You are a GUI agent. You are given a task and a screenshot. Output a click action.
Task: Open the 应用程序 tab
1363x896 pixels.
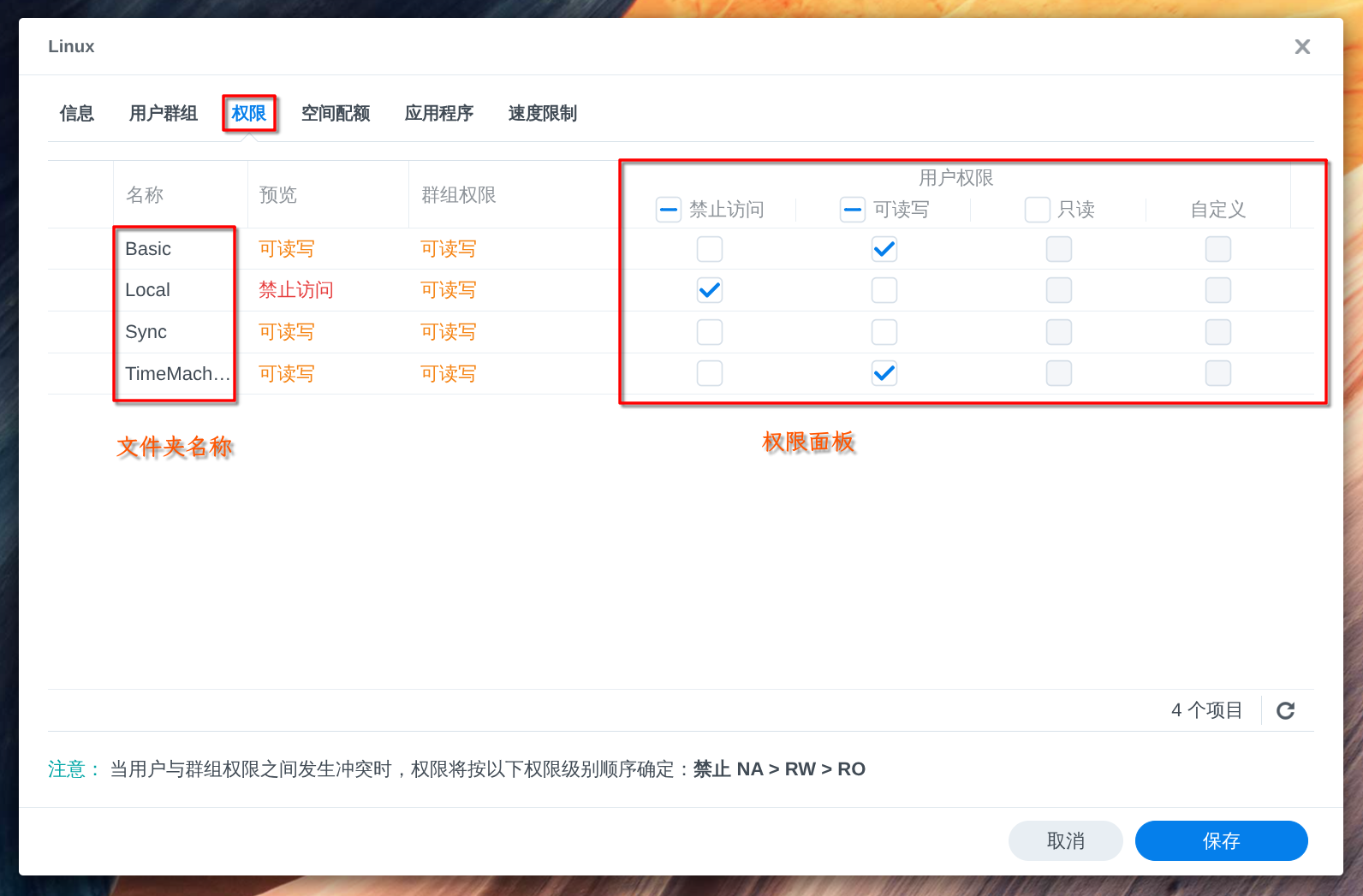click(439, 113)
